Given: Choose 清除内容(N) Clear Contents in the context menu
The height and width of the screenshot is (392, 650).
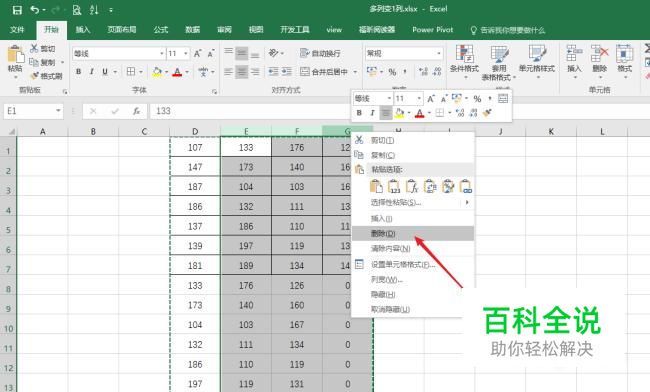Looking at the screenshot, I should tap(412, 249).
